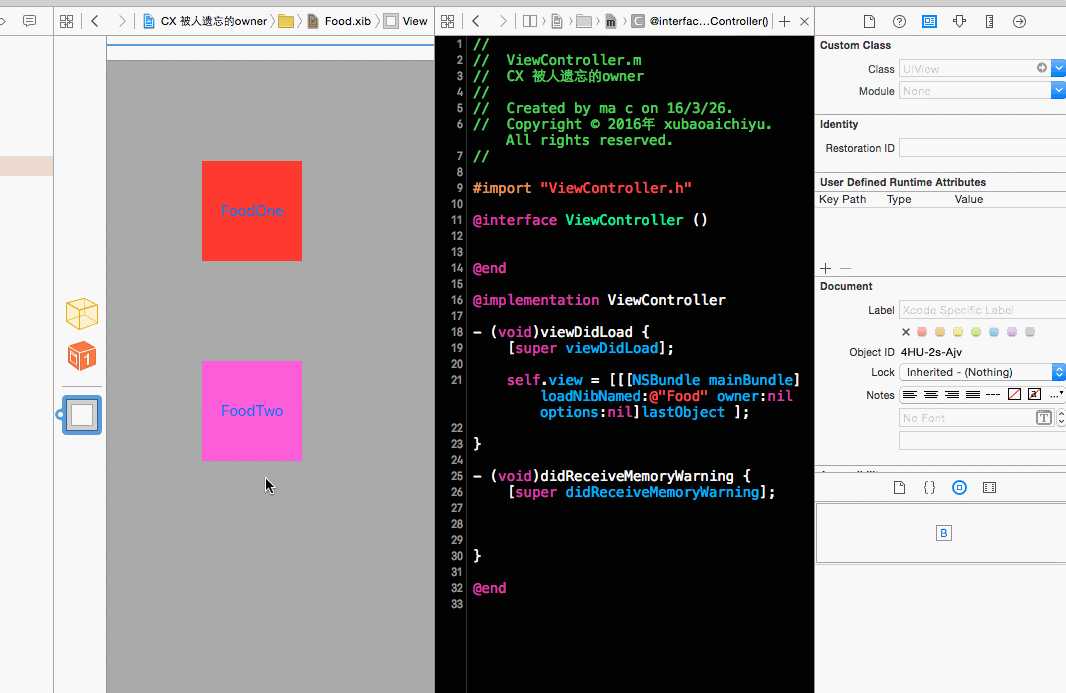
Task: Add a new assistant editor pane
Action: (785, 22)
